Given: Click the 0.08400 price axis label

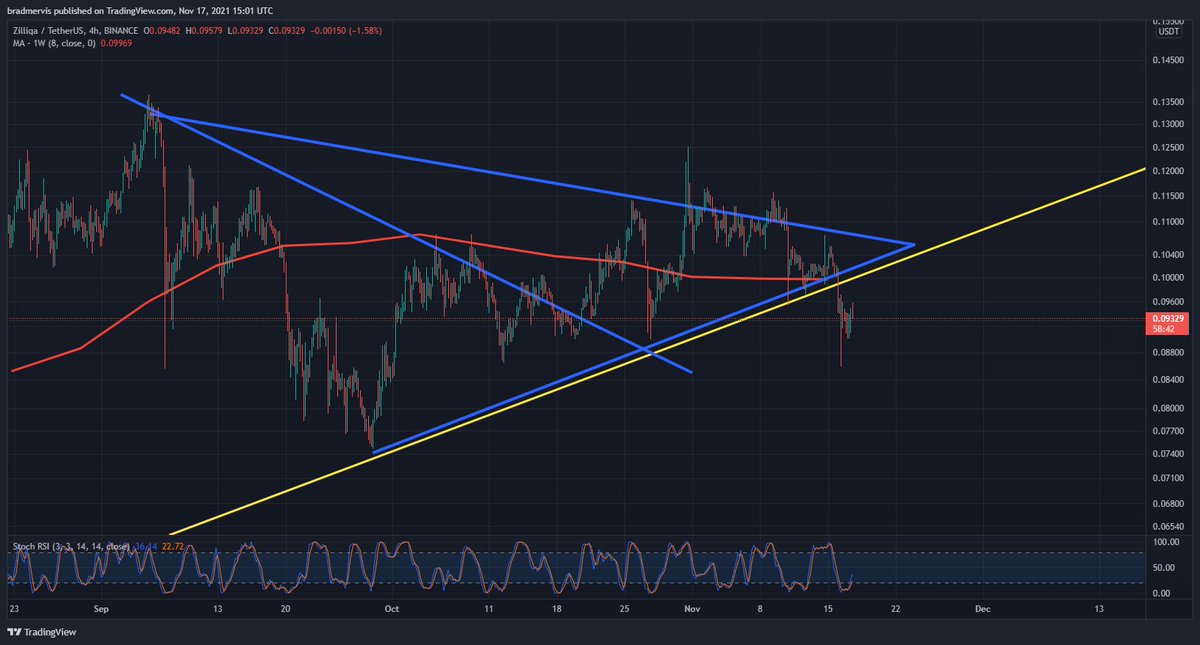Looking at the screenshot, I should point(1168,379).
